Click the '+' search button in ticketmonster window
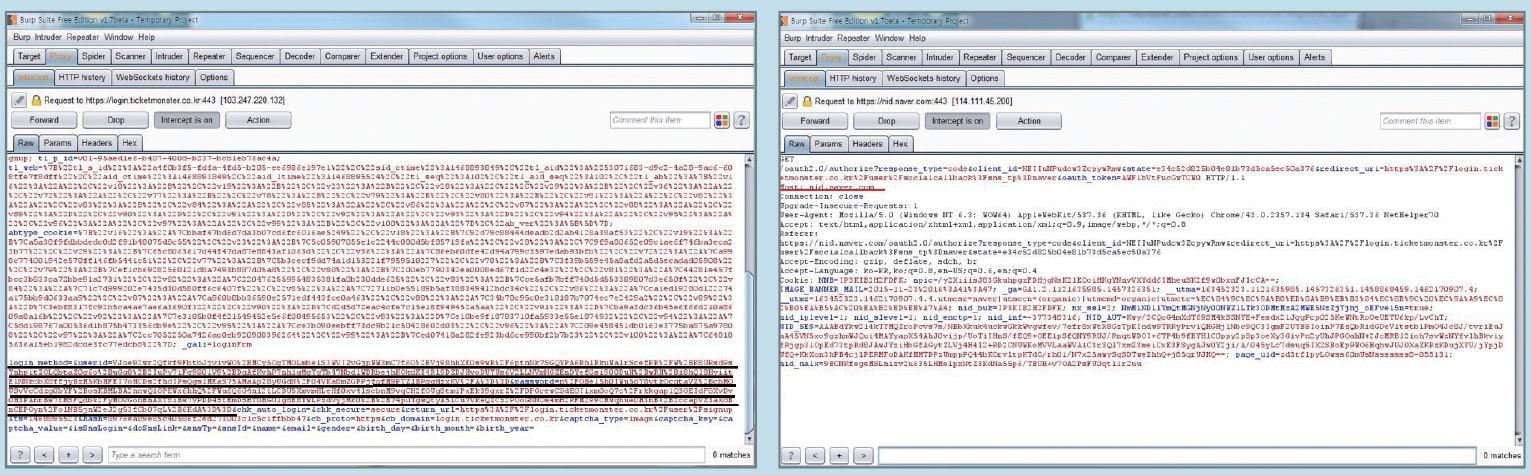1531x475 pixels. (69, 455)
